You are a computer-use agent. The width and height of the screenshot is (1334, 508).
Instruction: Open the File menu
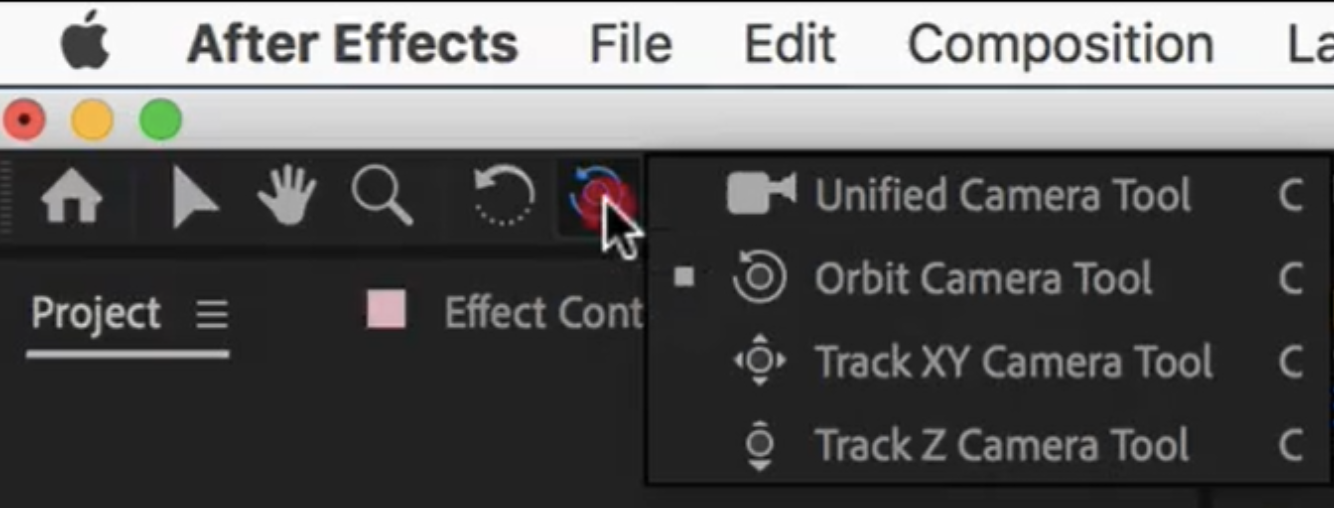[x=630, y=44]
